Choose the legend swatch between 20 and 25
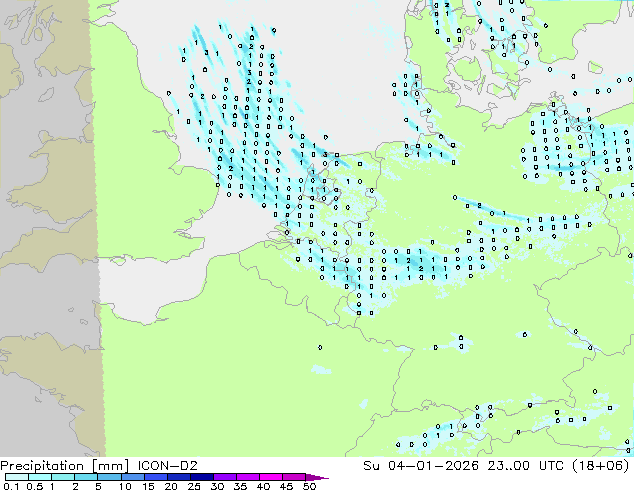This screenshot has width=634, height=490. point(178,477)
